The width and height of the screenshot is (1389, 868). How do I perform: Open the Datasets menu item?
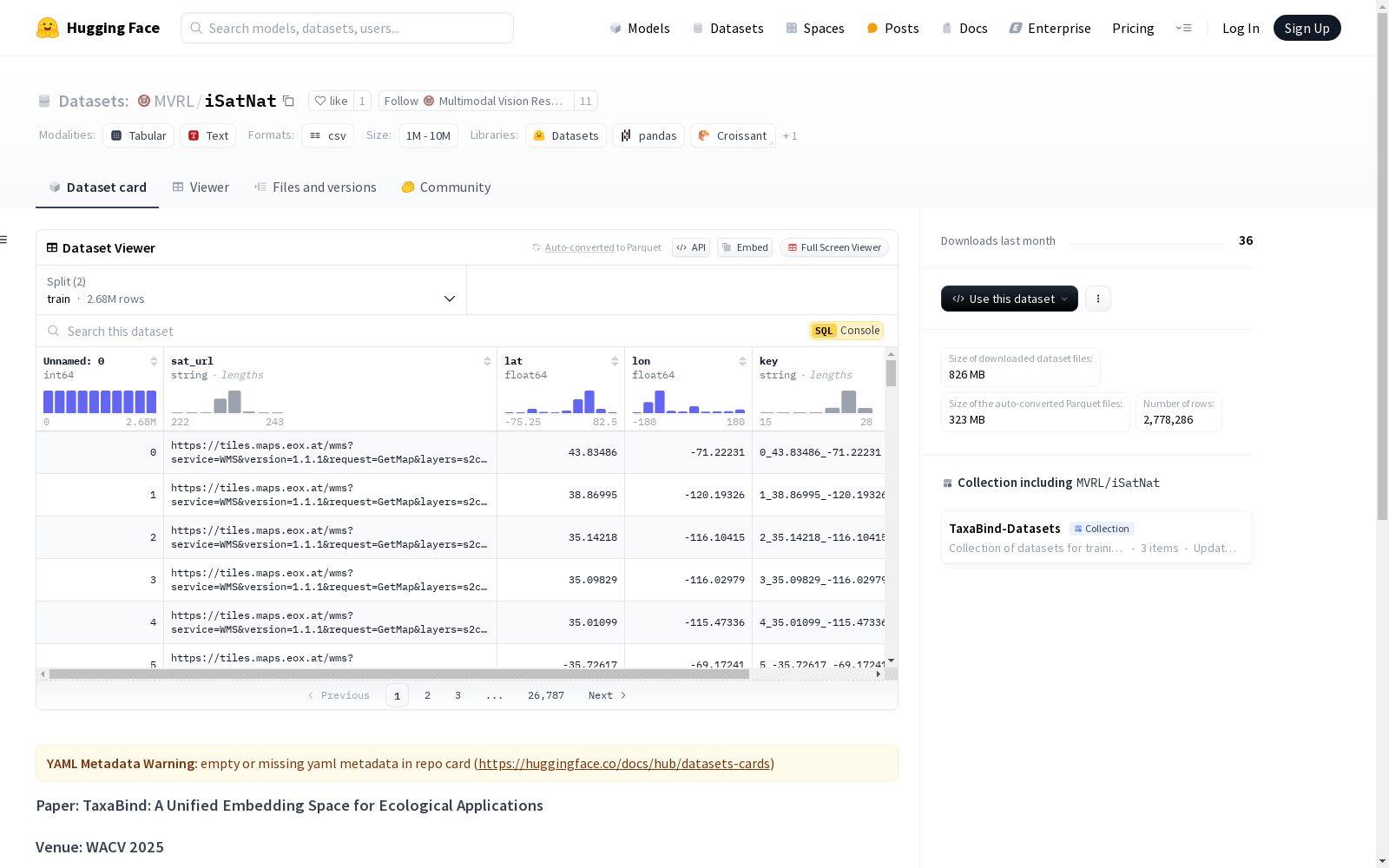click(727, 28)
